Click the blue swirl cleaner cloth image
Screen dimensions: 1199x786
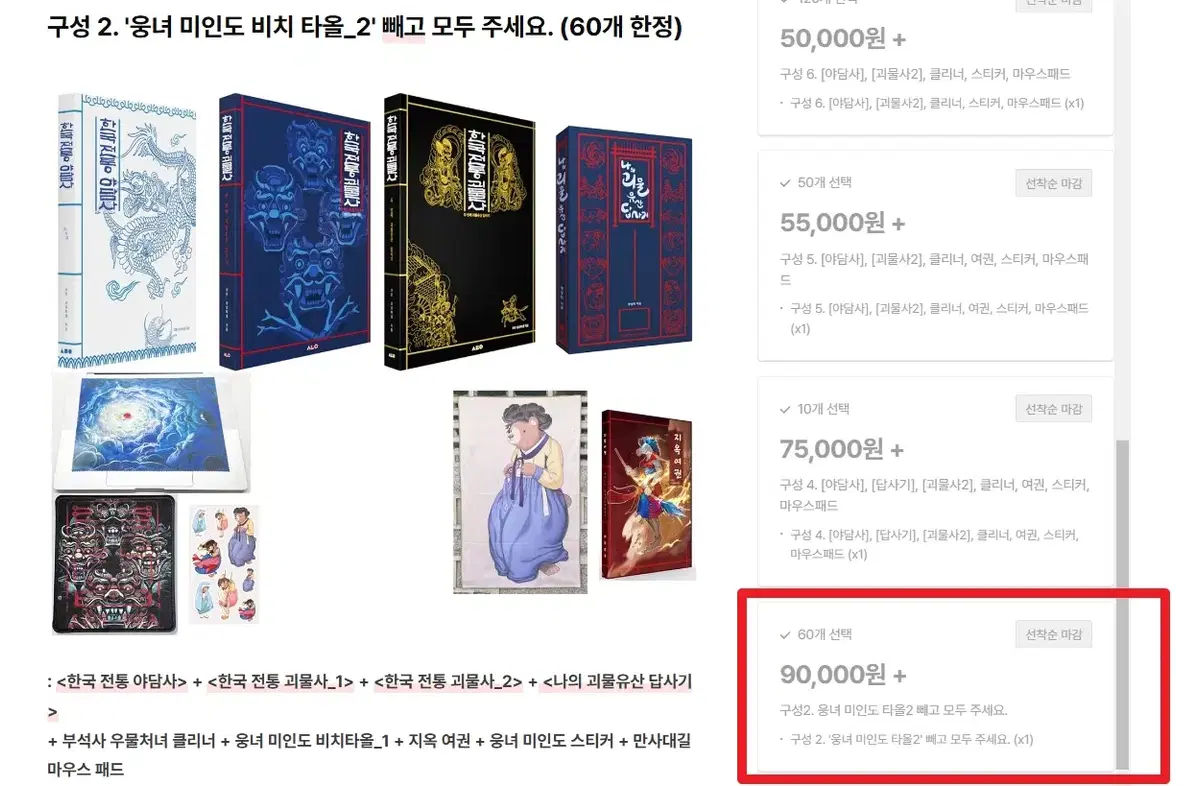coord(151,431)
